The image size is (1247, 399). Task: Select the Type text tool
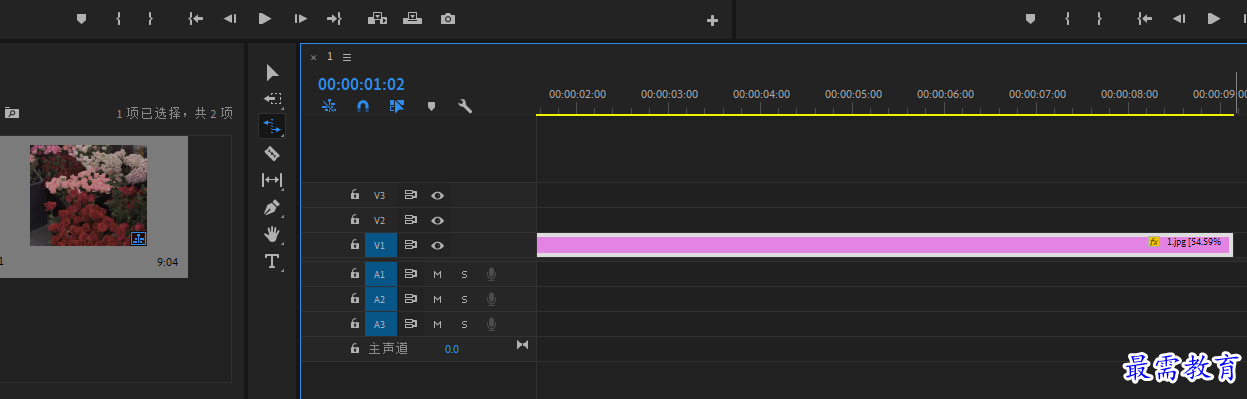(x=272, y=261)
